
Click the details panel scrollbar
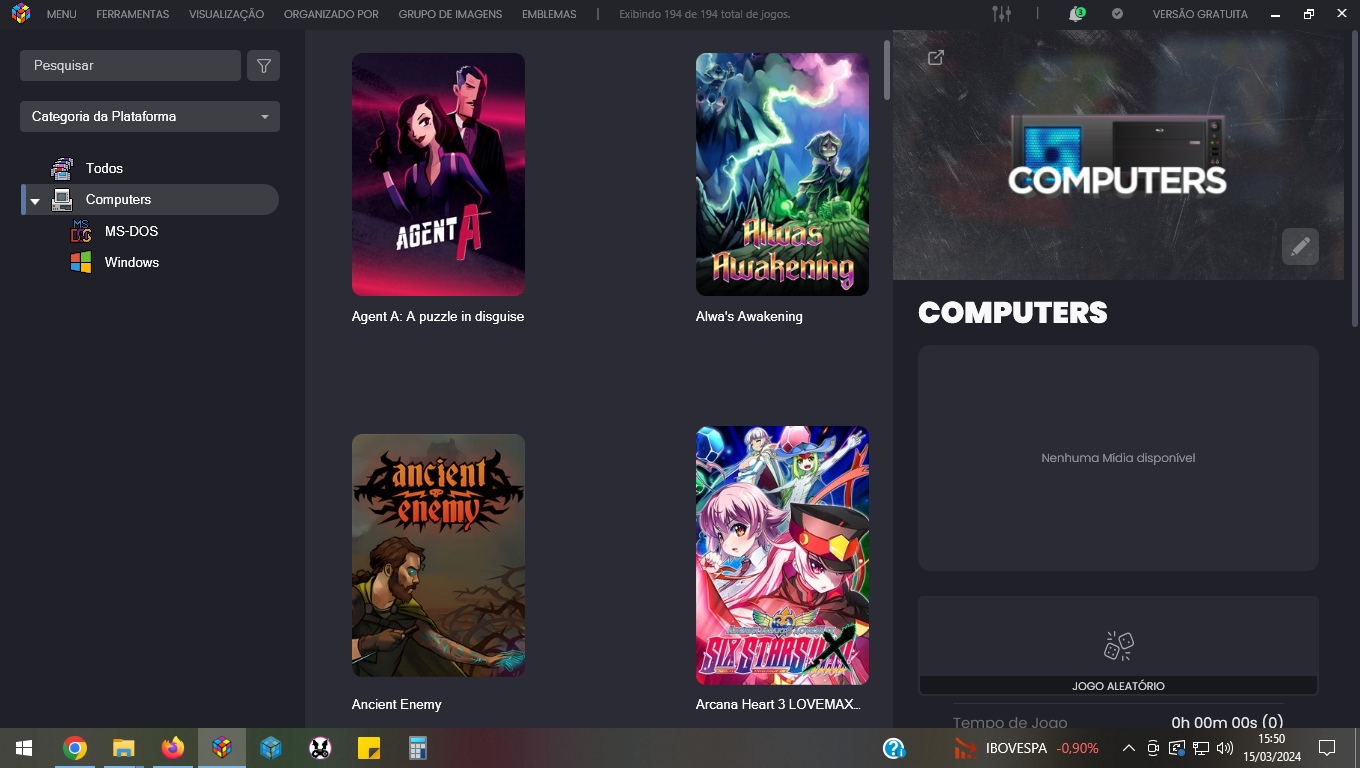pos(1355,180)
